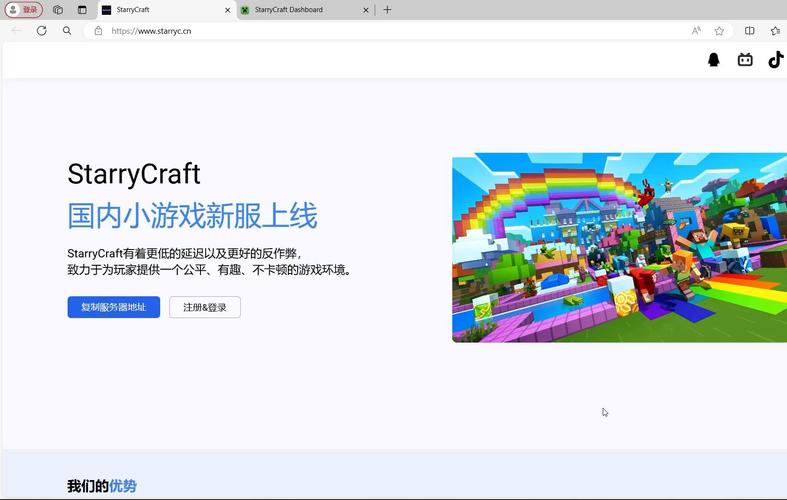Click the 我们的优势 section heading
This screenshot has height=500, width=787.
(x=102, y=486)
